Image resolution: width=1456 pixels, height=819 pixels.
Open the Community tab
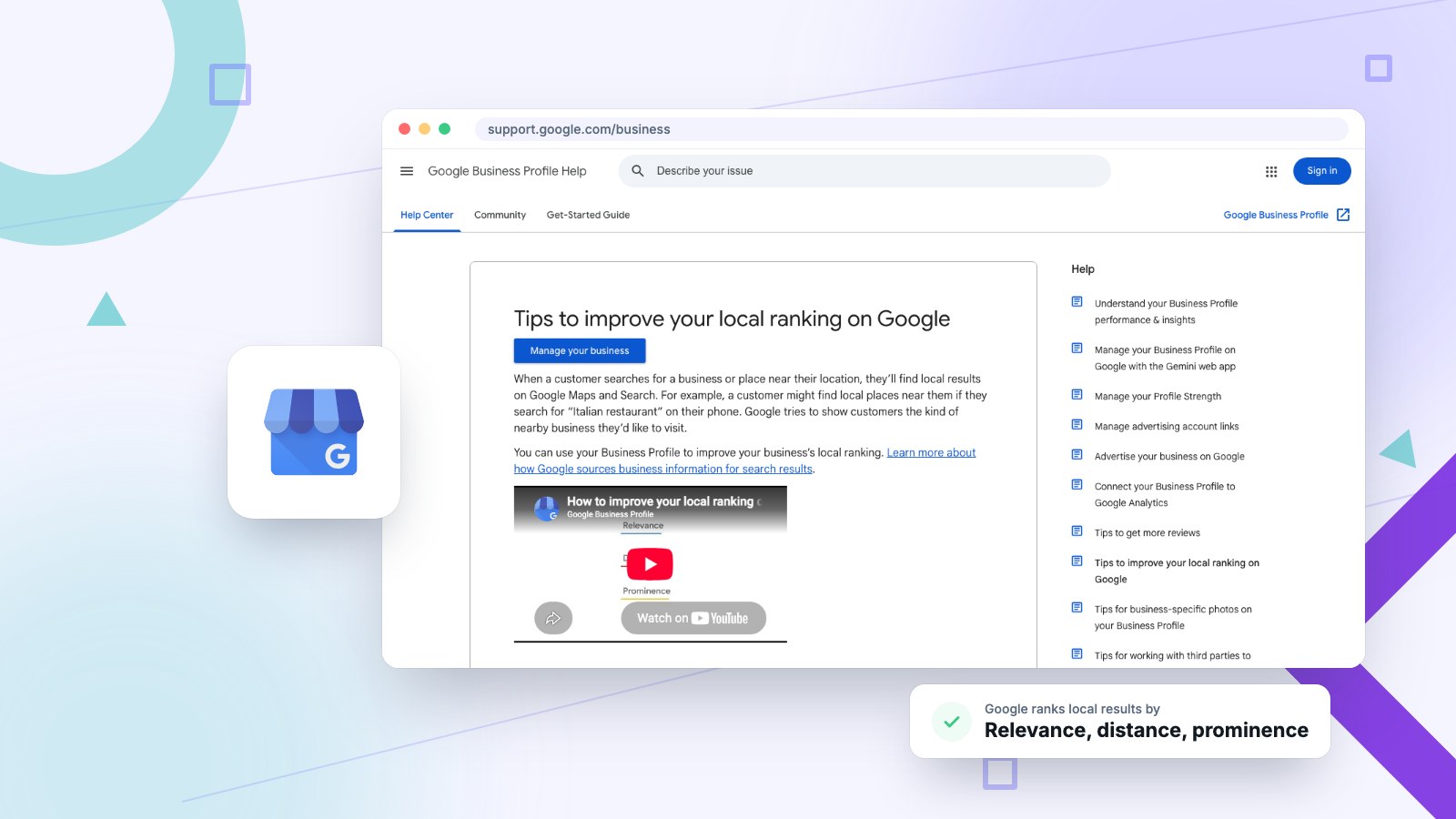coord(500,216)
